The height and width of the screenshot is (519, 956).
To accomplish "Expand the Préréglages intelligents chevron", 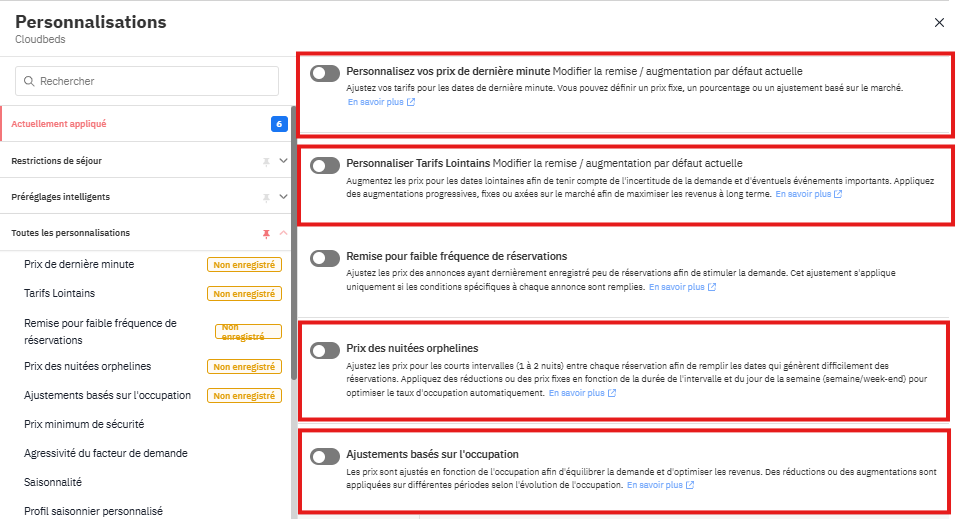I will click(283, 197).
